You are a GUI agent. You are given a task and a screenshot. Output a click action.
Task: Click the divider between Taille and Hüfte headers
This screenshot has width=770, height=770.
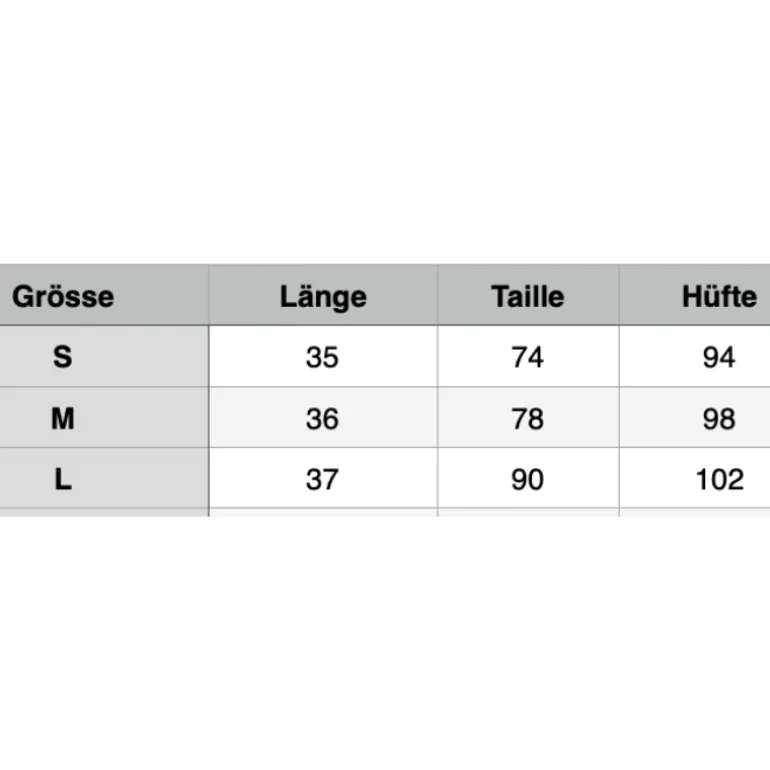point(619,295)
